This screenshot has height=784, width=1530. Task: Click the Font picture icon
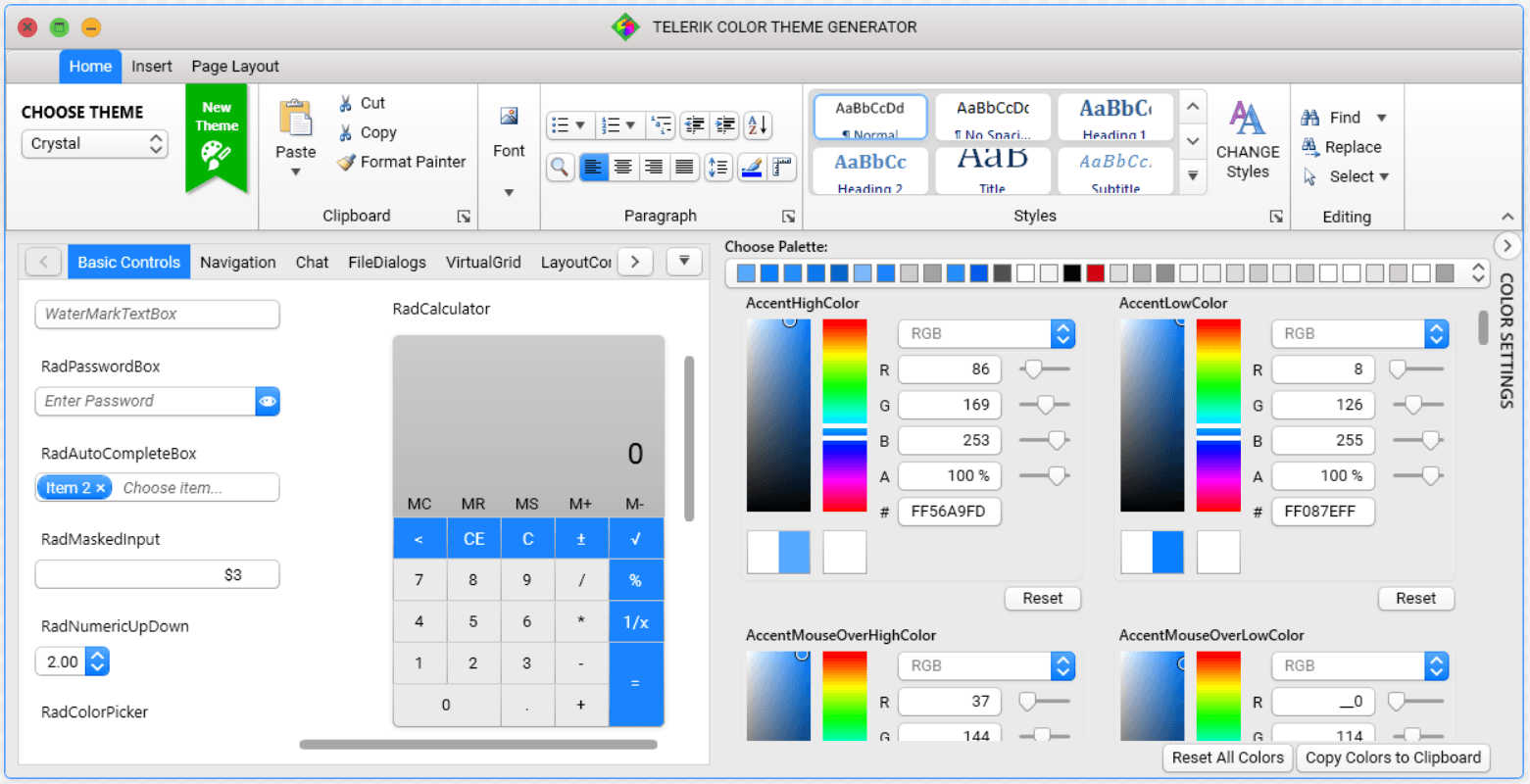509,117
